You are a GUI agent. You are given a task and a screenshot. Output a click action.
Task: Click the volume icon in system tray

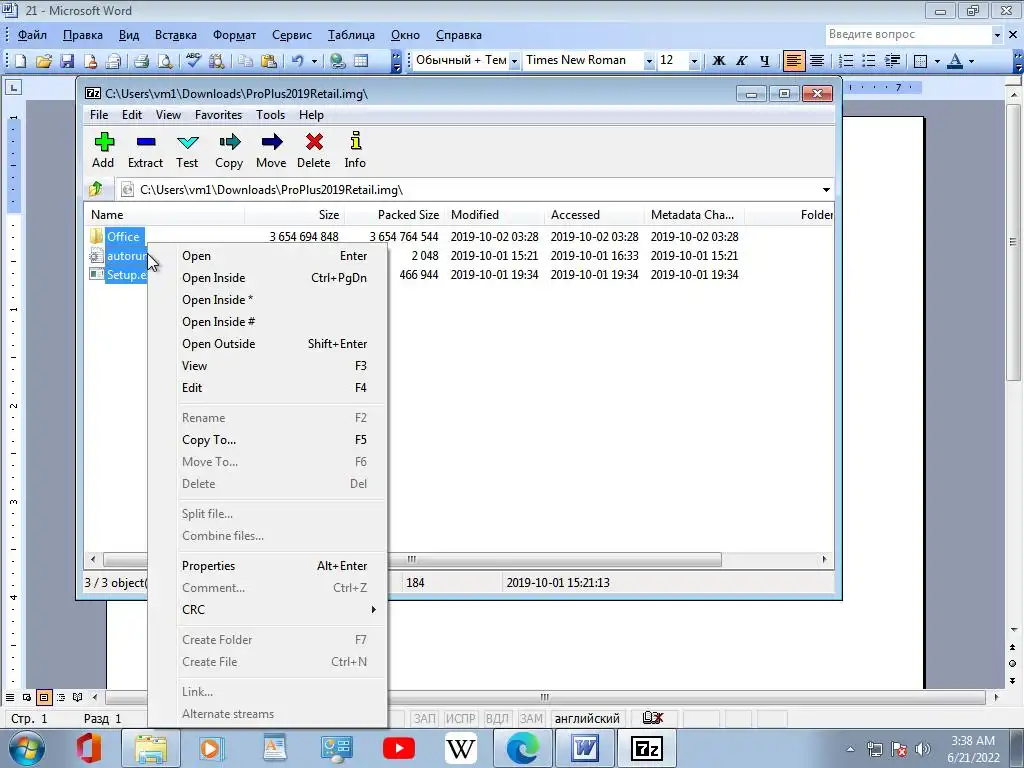[x=923, y=749]
